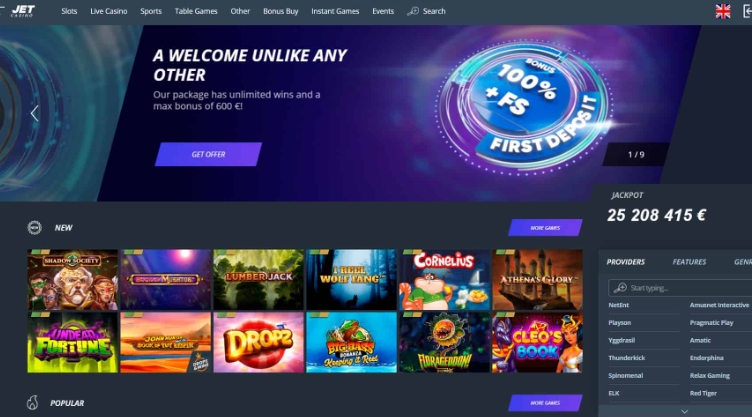Filter by NetEnt provider
Viewport: 752px width, 417px height.
pyautogui.click(x=619, y=305)
